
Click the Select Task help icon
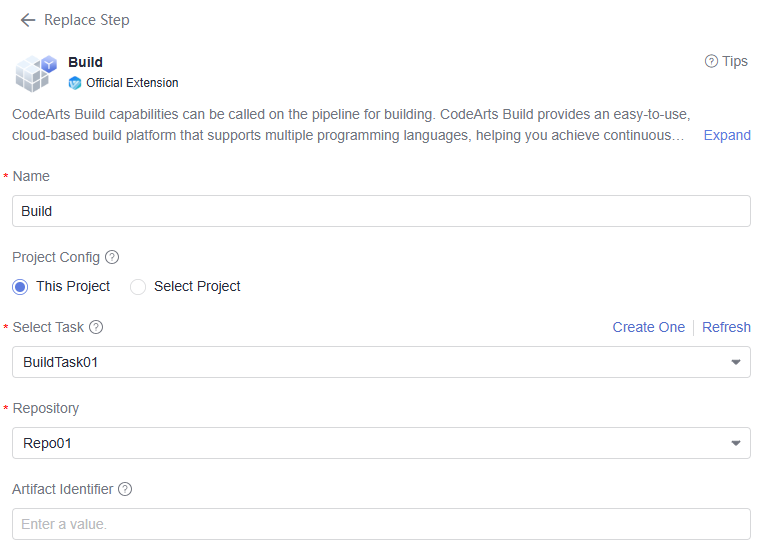coord(96,327)
